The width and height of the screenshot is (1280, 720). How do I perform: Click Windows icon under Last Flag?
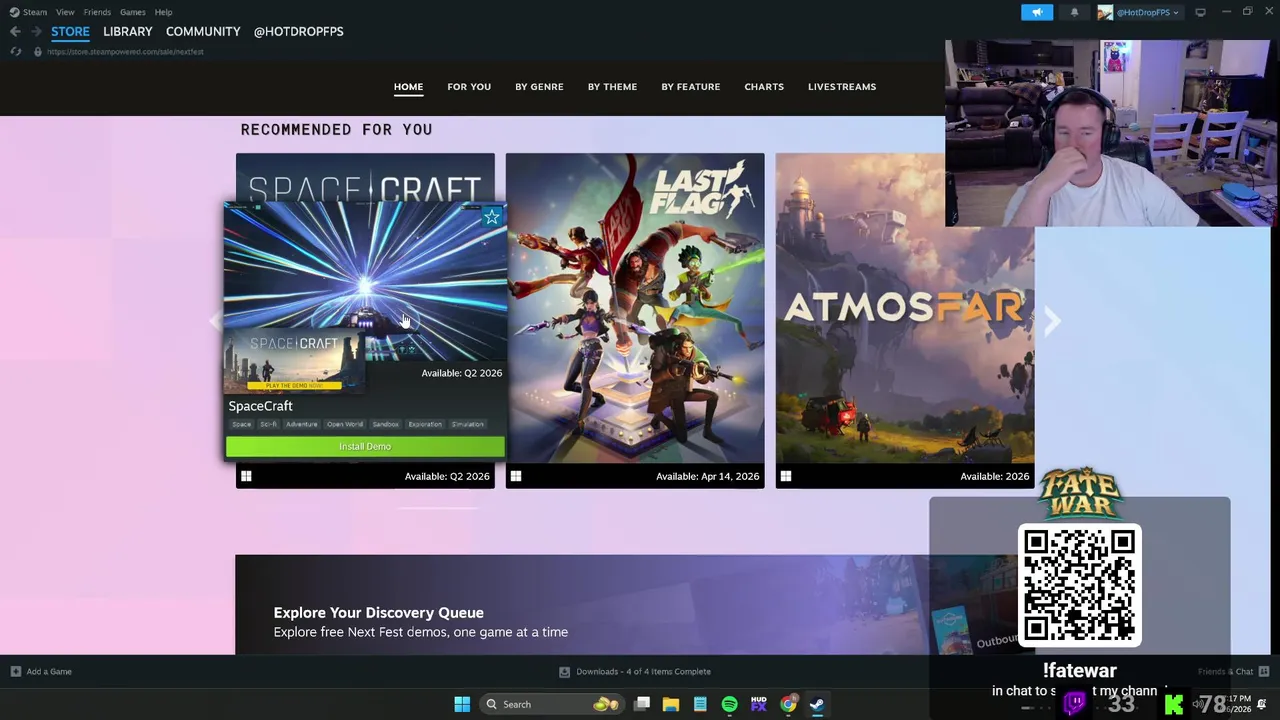point(516,477)
